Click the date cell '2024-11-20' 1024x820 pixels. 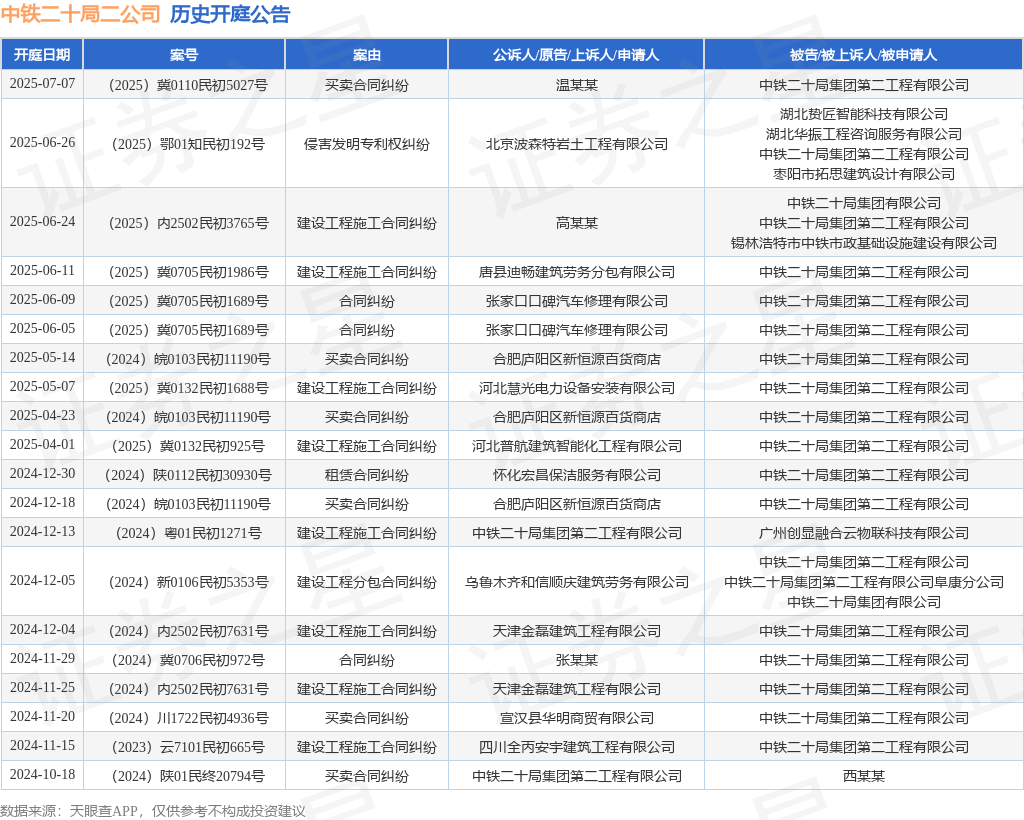(42, 717)
